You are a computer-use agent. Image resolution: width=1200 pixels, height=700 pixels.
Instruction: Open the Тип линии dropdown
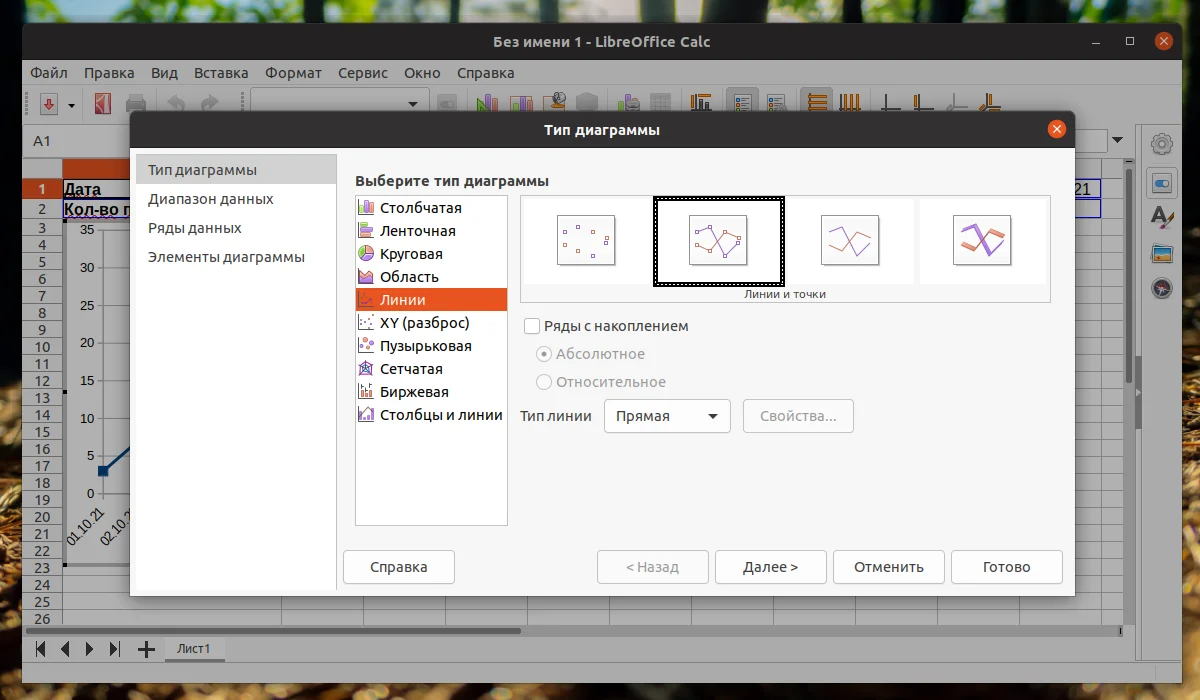click(666, 416)
